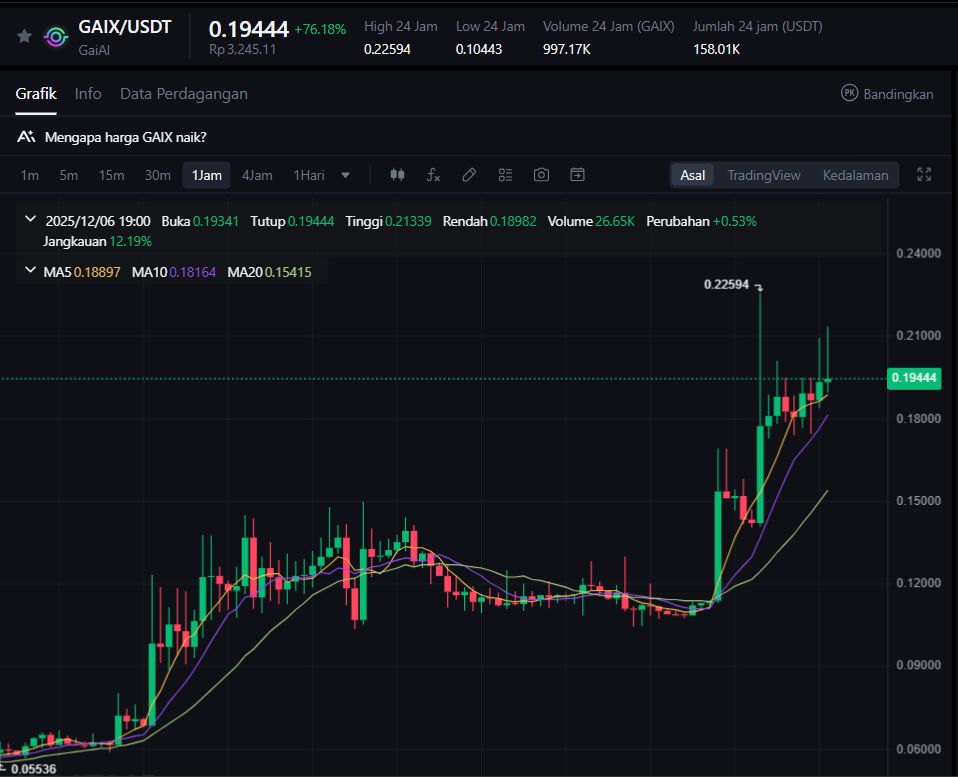Open the indicators fx menu

point(433,175)
